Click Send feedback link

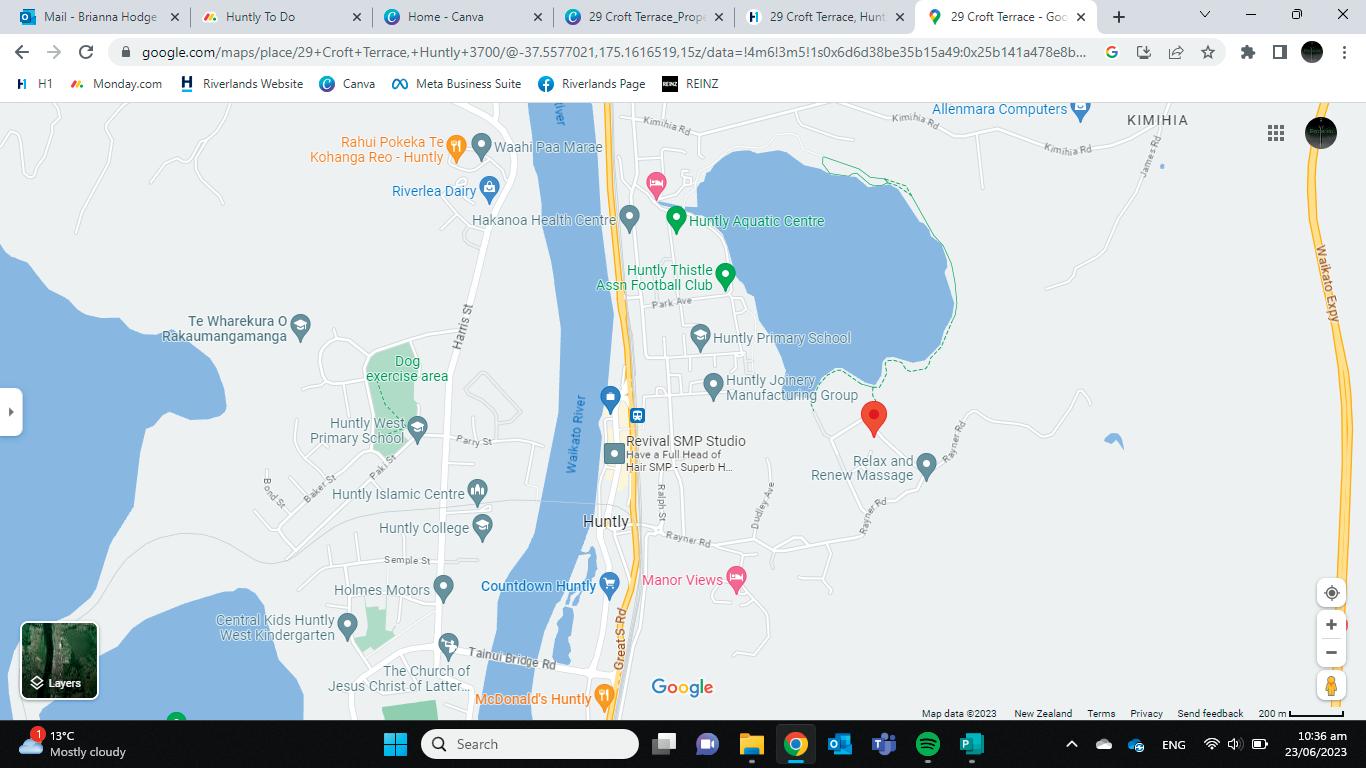tap(1210, 713)
